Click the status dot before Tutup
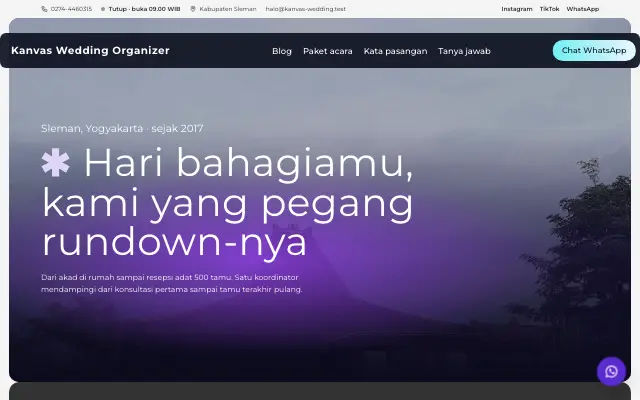 (x=103, y=9)
